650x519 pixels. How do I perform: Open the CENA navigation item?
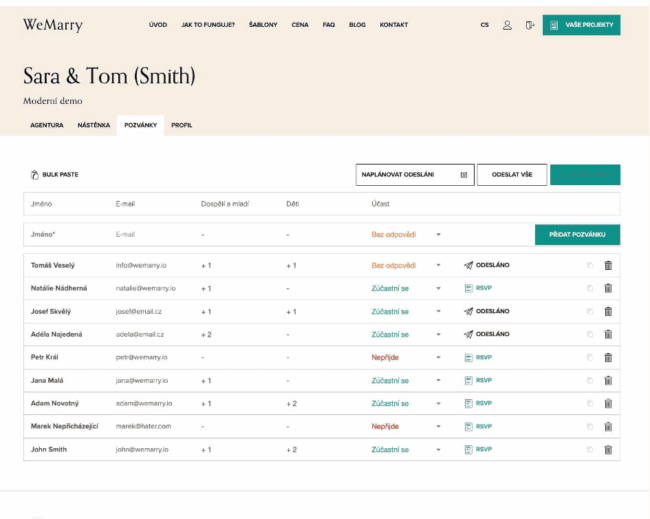click(300, 25)
